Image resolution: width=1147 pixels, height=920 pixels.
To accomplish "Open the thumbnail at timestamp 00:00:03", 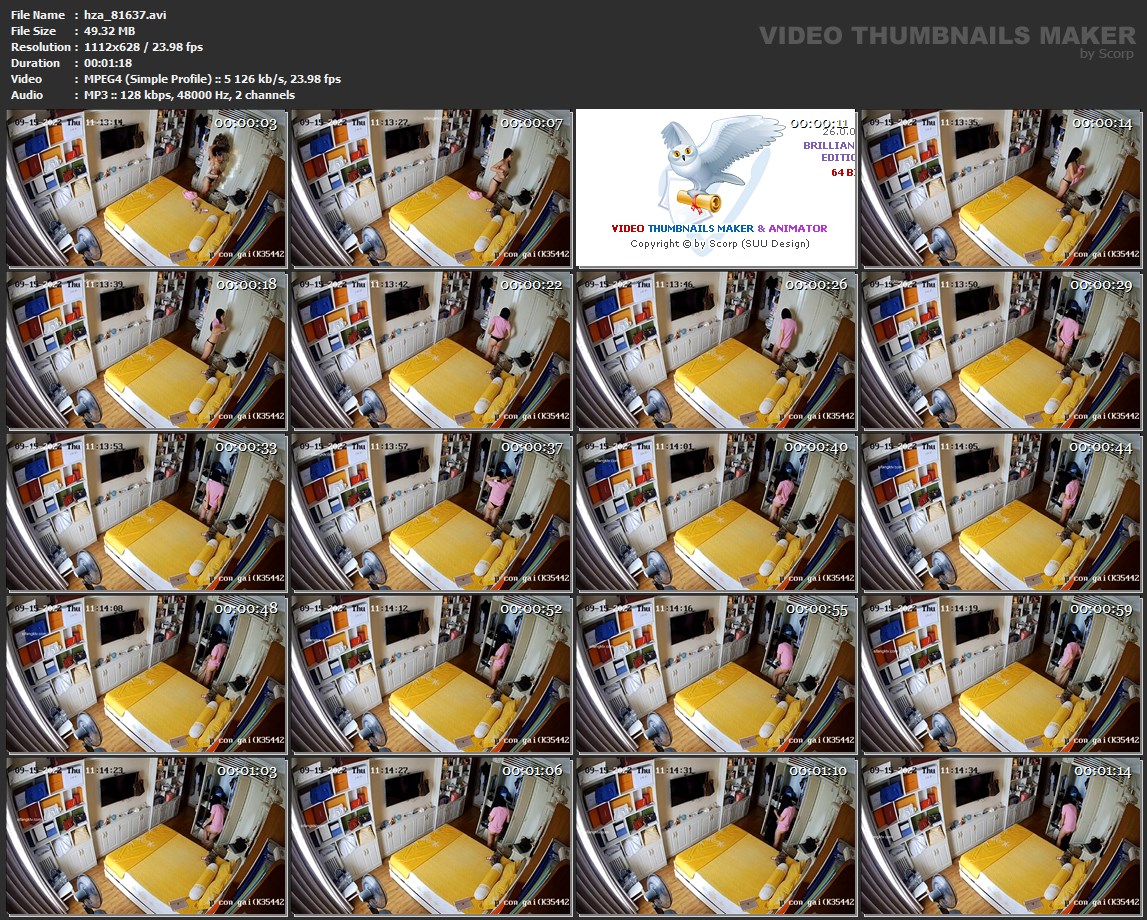I will (146, 188).
